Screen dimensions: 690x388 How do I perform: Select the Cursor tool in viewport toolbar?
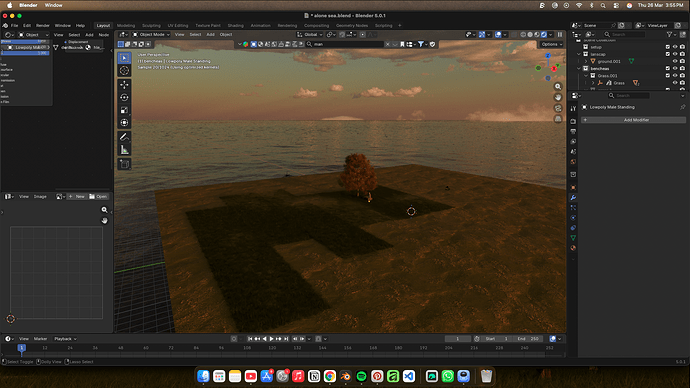coord(125,70)
